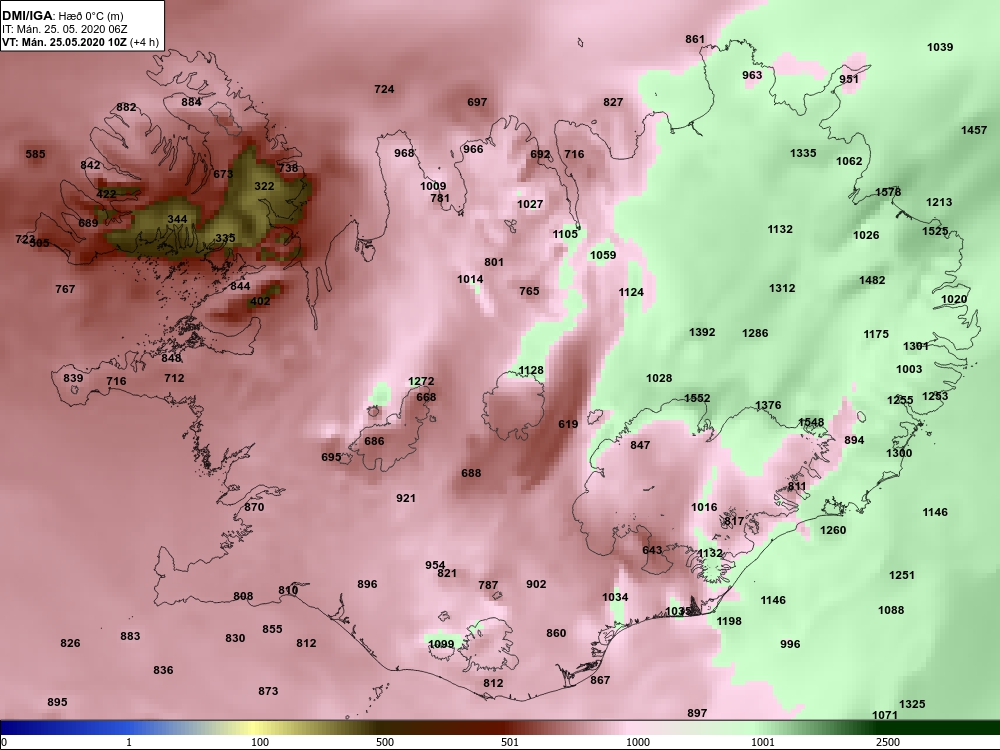Click the yellow part of the color scale
1000x750 pixels.
point(255,728)
